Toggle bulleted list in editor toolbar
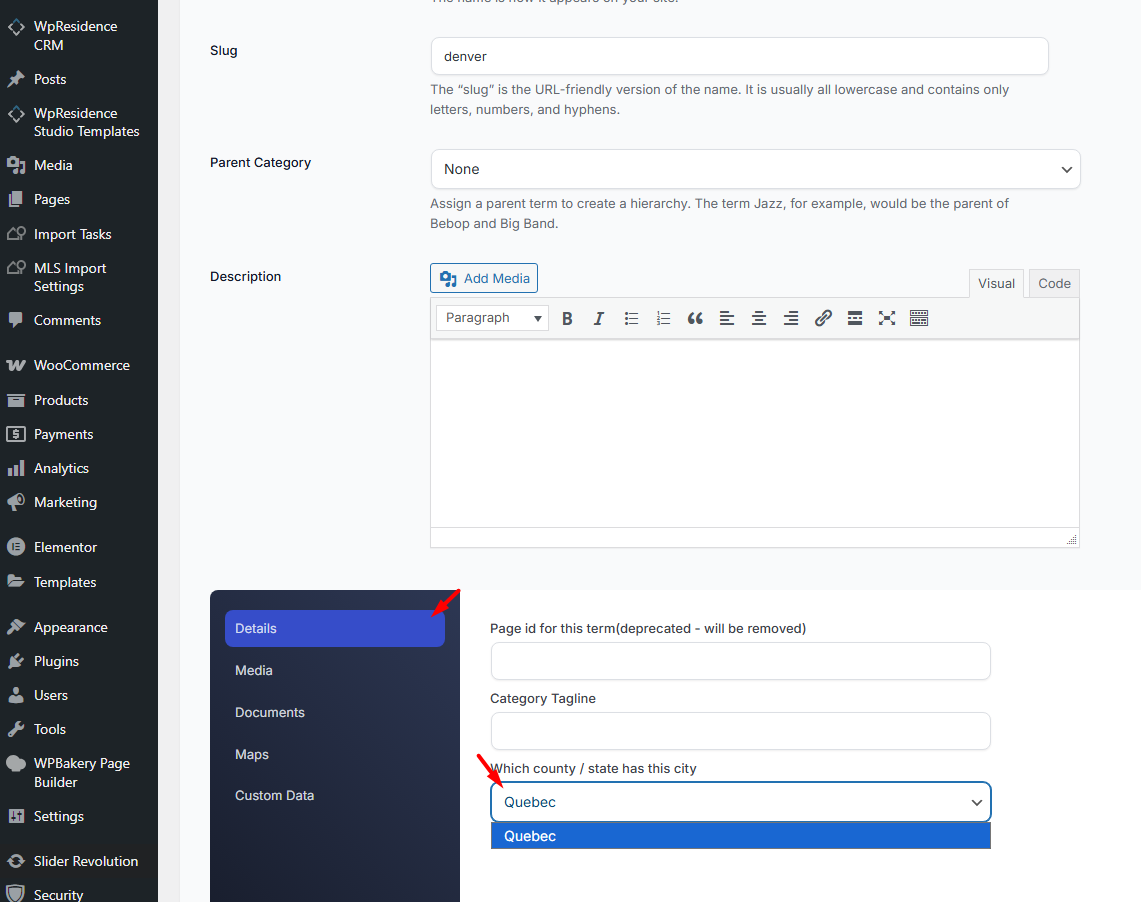Image resolution: width=1141 pixels, height=902 pixels. point(631,318)
